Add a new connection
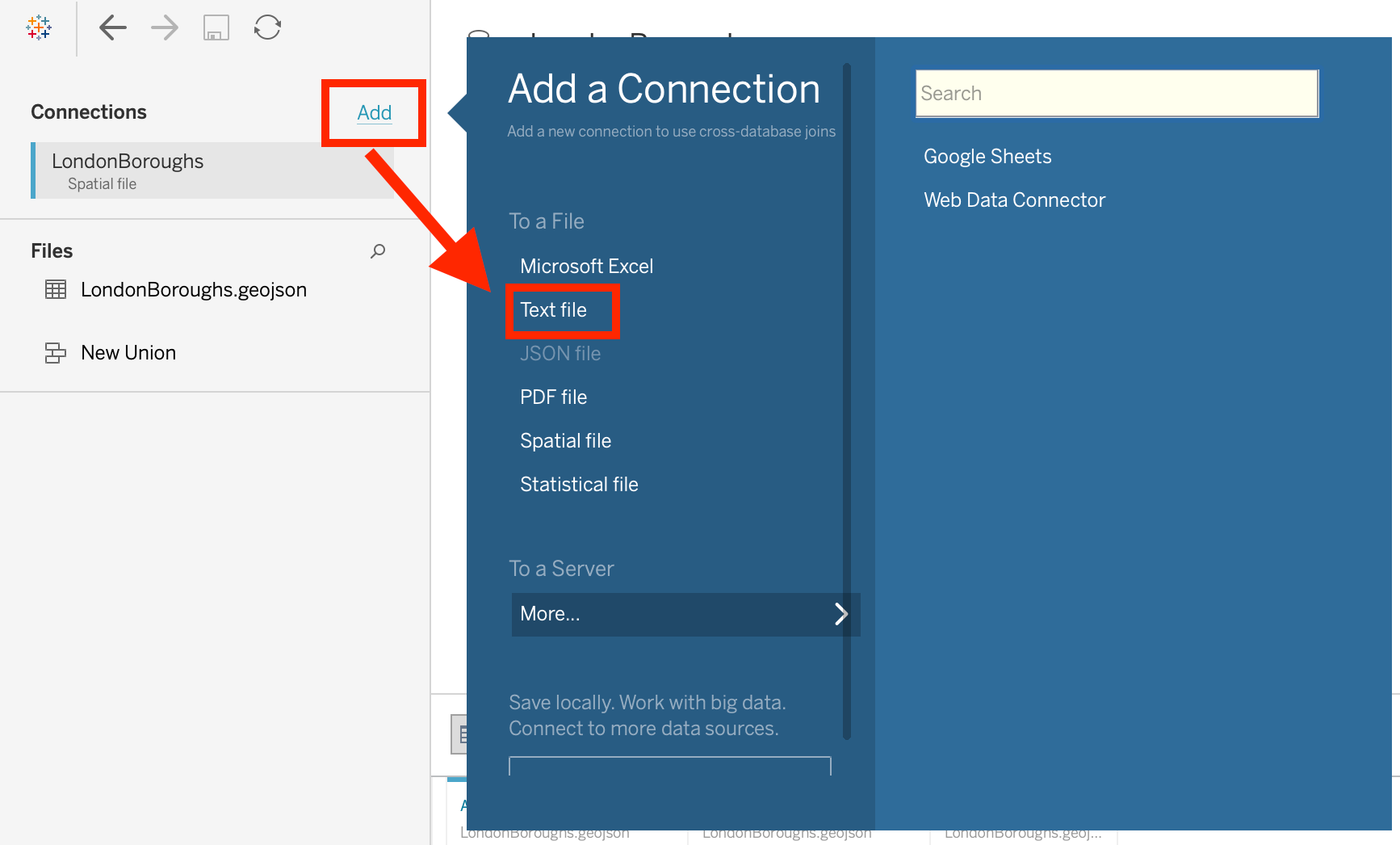1400x845 pixels. click(x=375, y=112)
